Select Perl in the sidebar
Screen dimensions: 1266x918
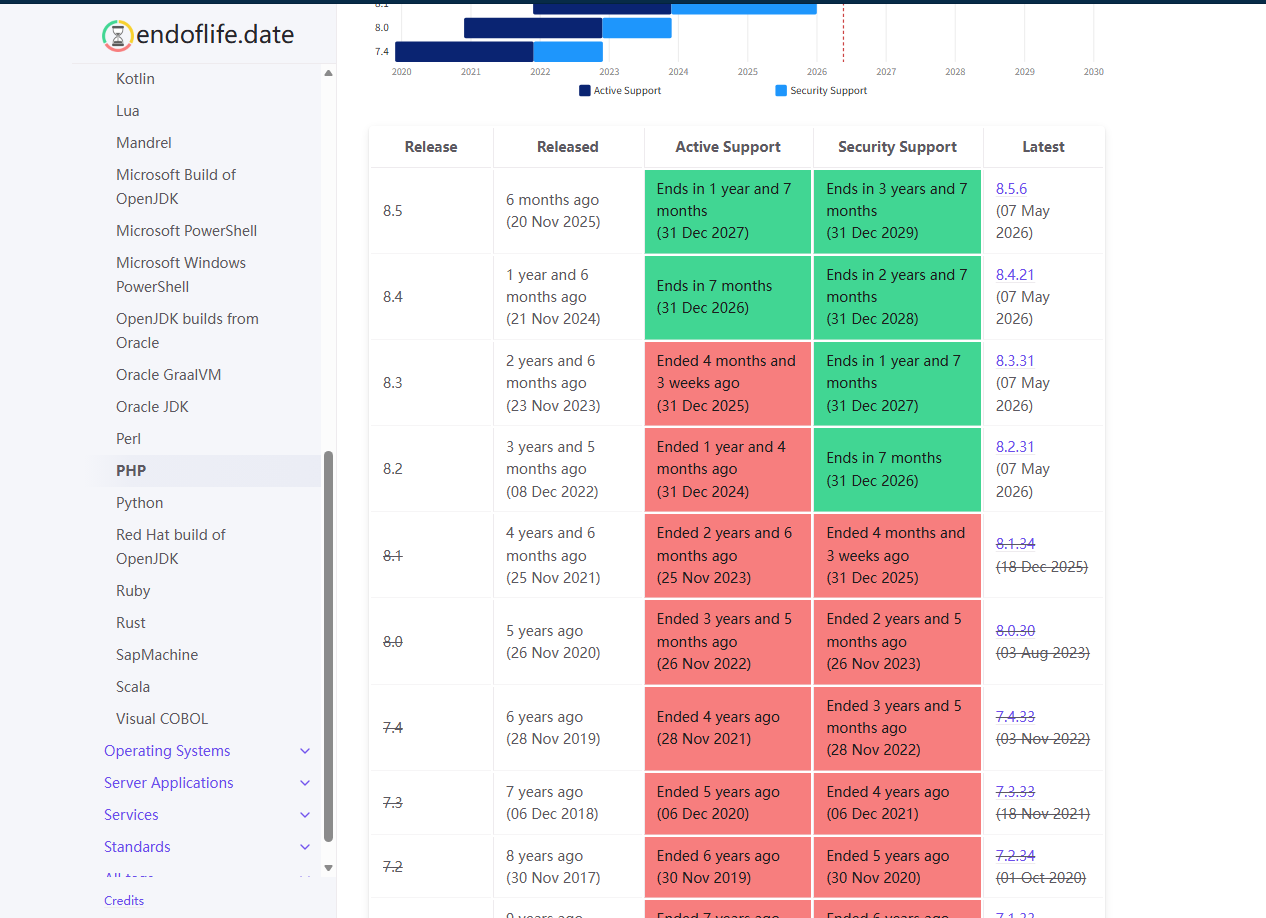[x=128, y=439]
